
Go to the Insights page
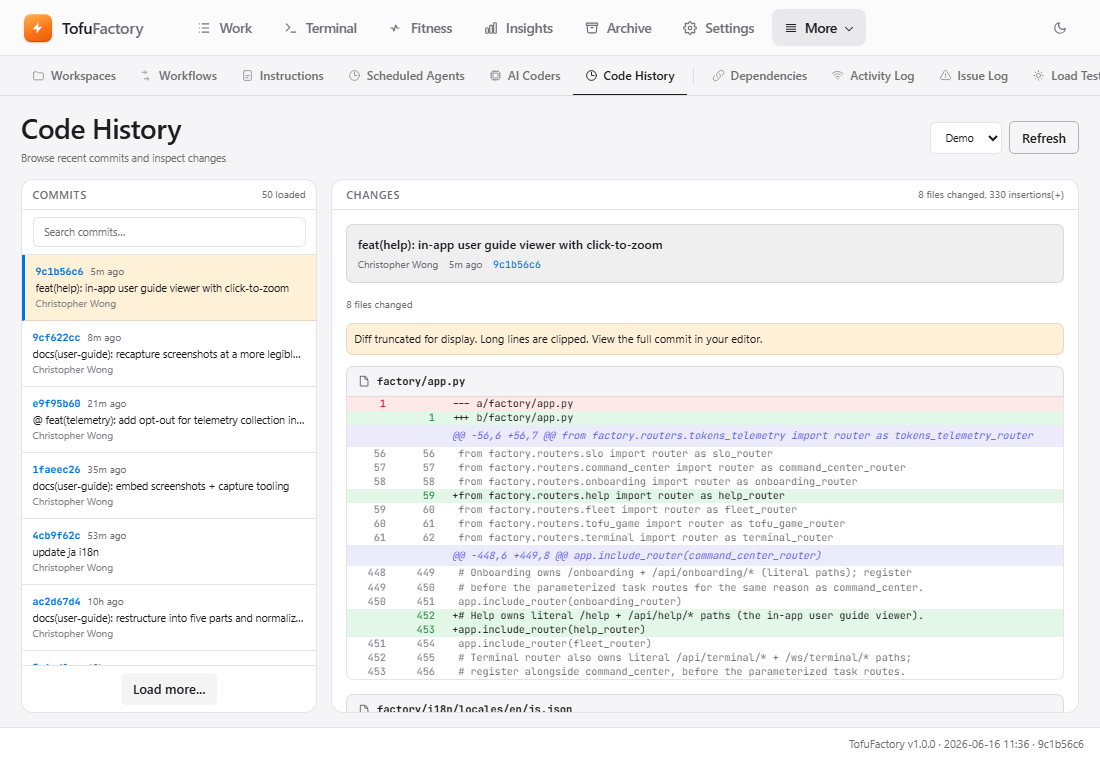point(519,28)
